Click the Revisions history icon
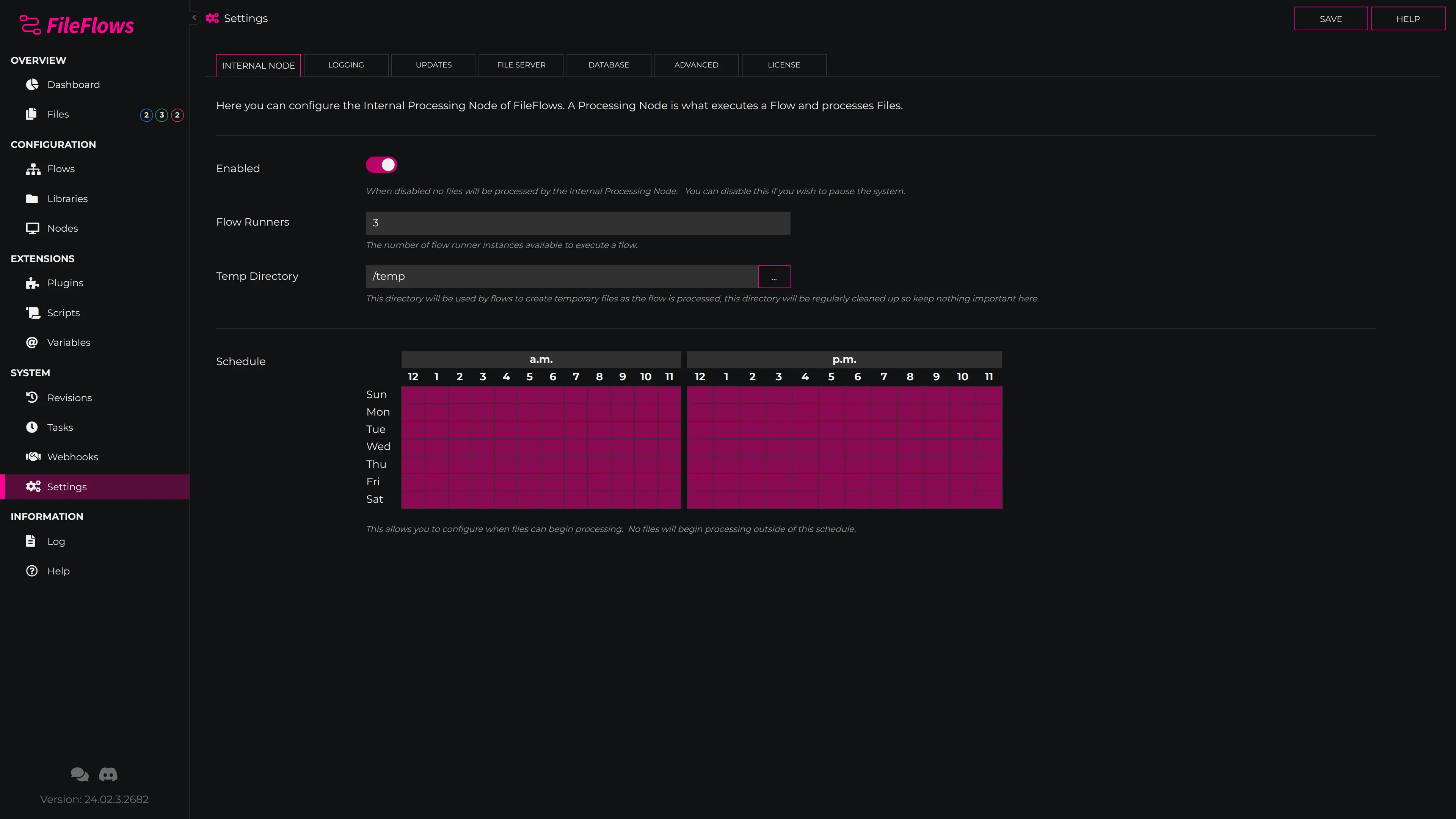 [32, 397]
